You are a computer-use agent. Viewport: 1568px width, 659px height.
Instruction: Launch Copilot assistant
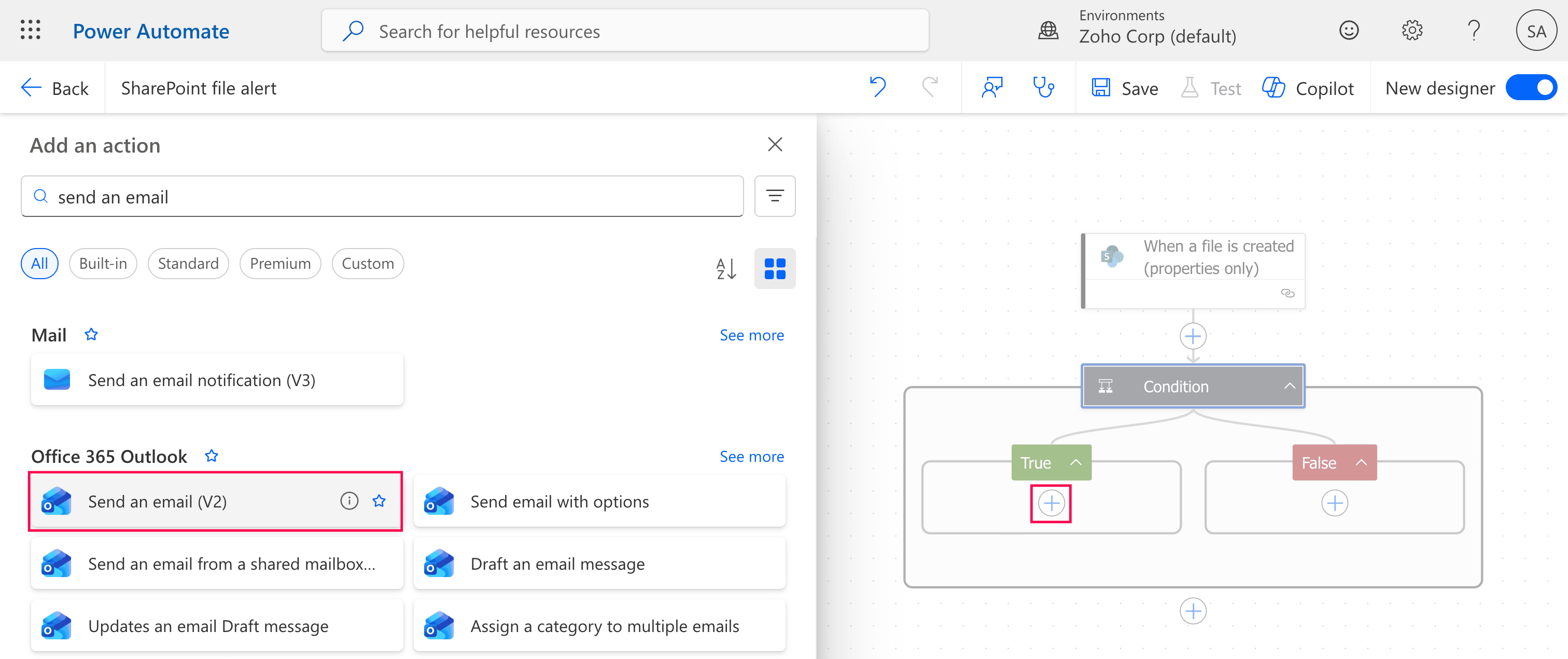[x=1308, y=87]
